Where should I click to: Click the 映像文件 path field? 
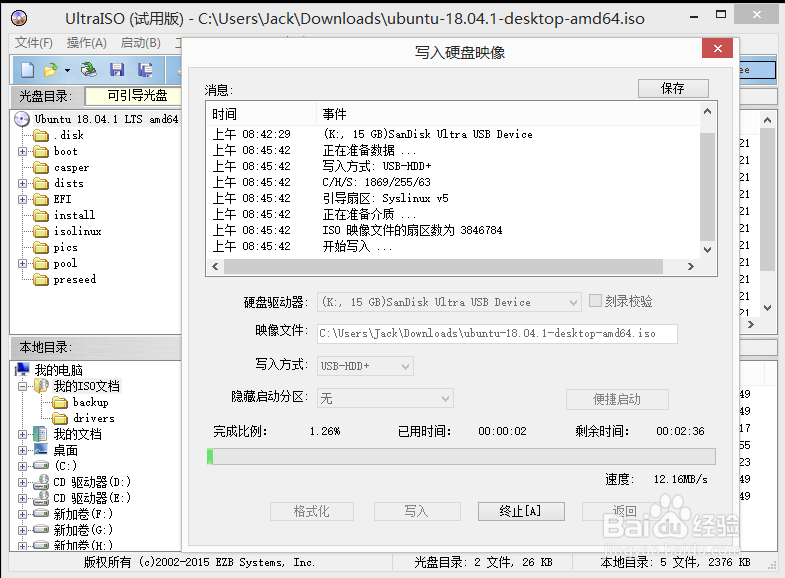497,334
